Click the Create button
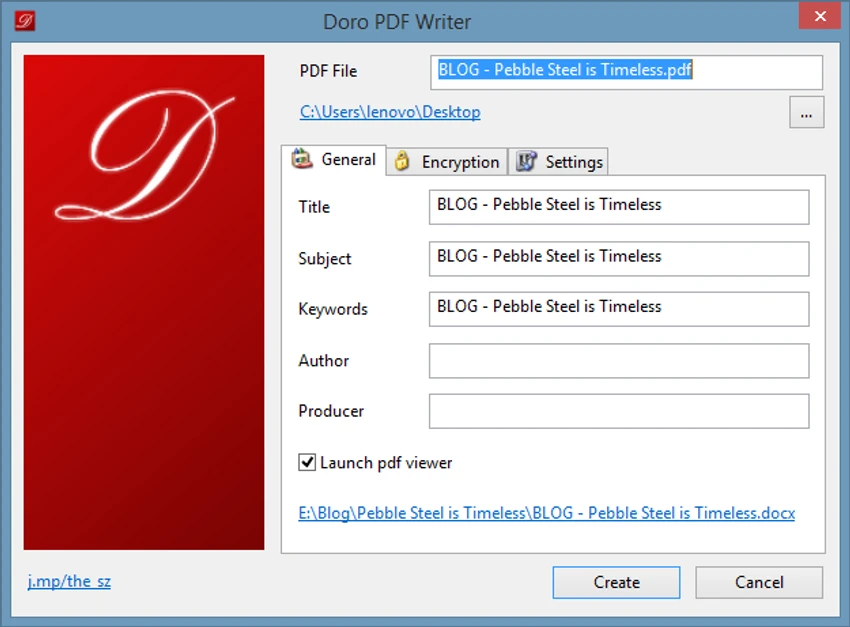Viewport: 850px width, 627px height. point(616,583)
